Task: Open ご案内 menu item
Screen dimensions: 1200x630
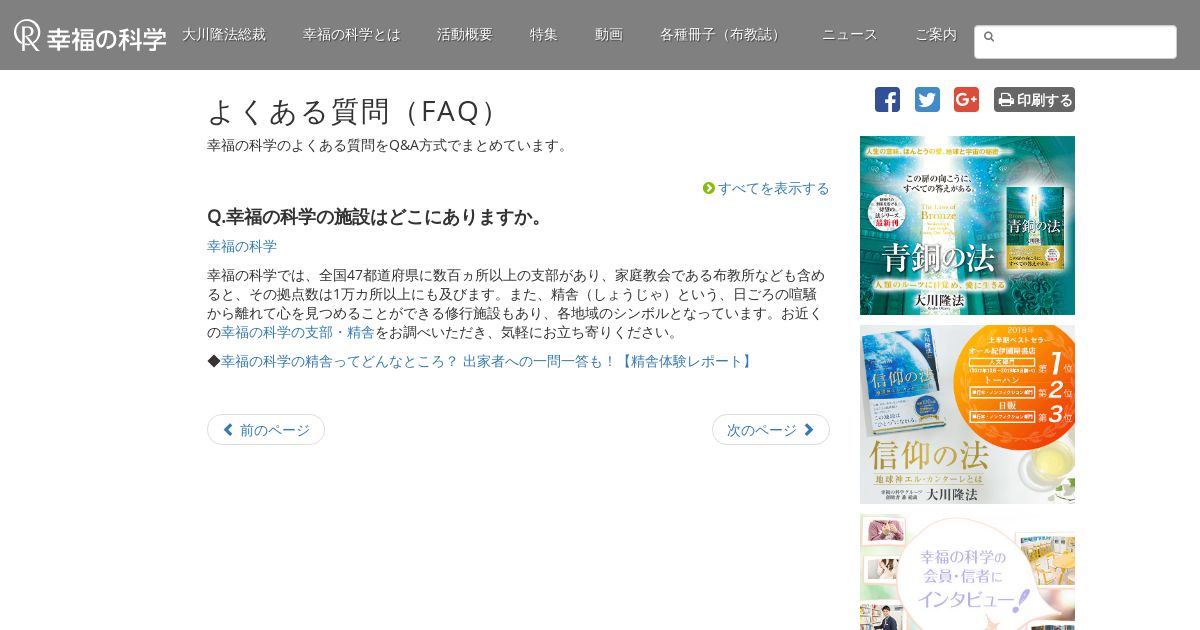Action: 936,35
